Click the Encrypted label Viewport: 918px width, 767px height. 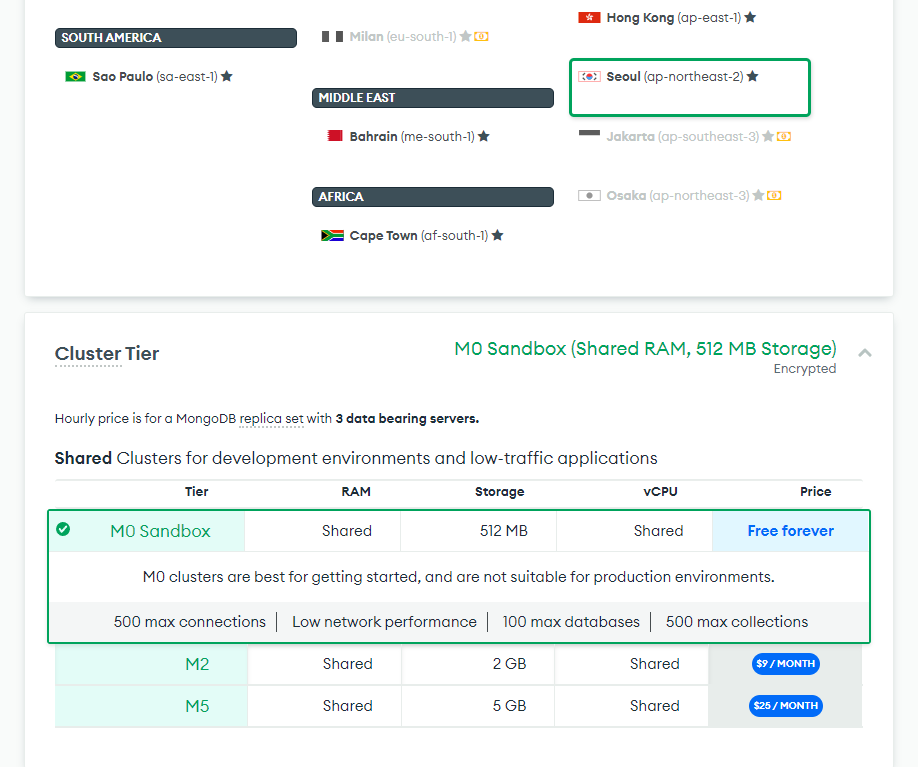tap(804, 369)
